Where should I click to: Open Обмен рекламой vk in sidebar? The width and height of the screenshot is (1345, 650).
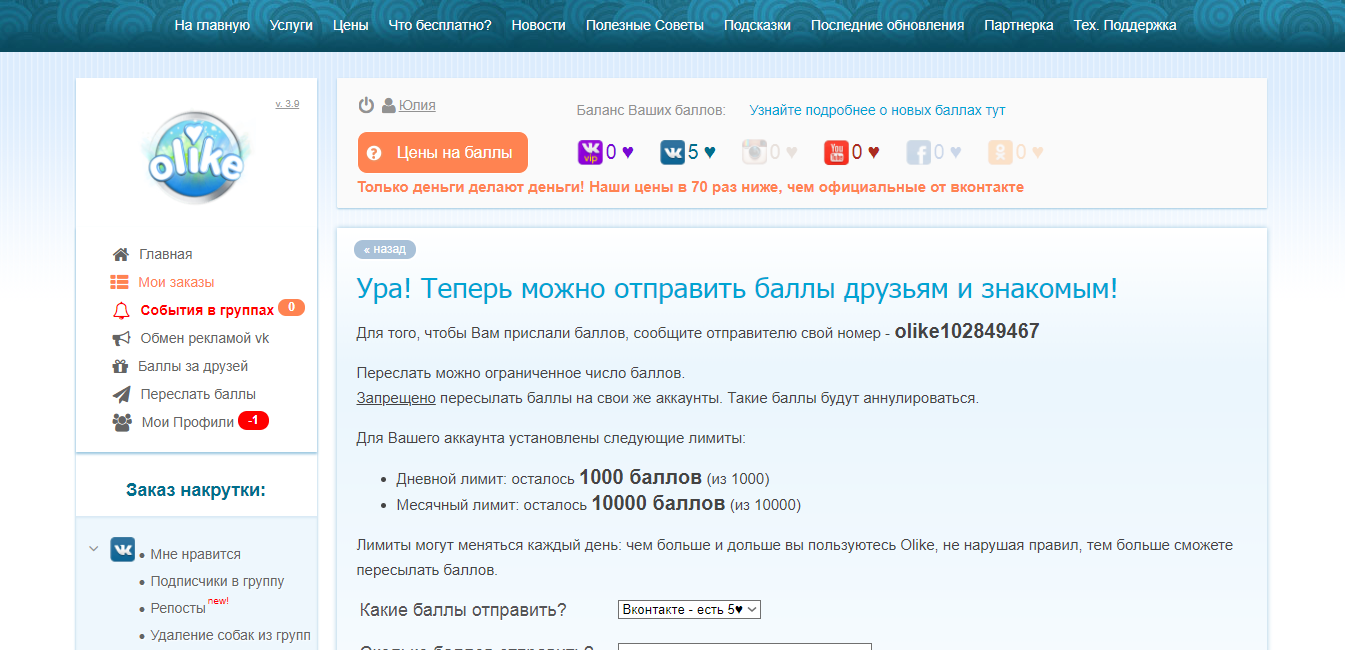205,338
